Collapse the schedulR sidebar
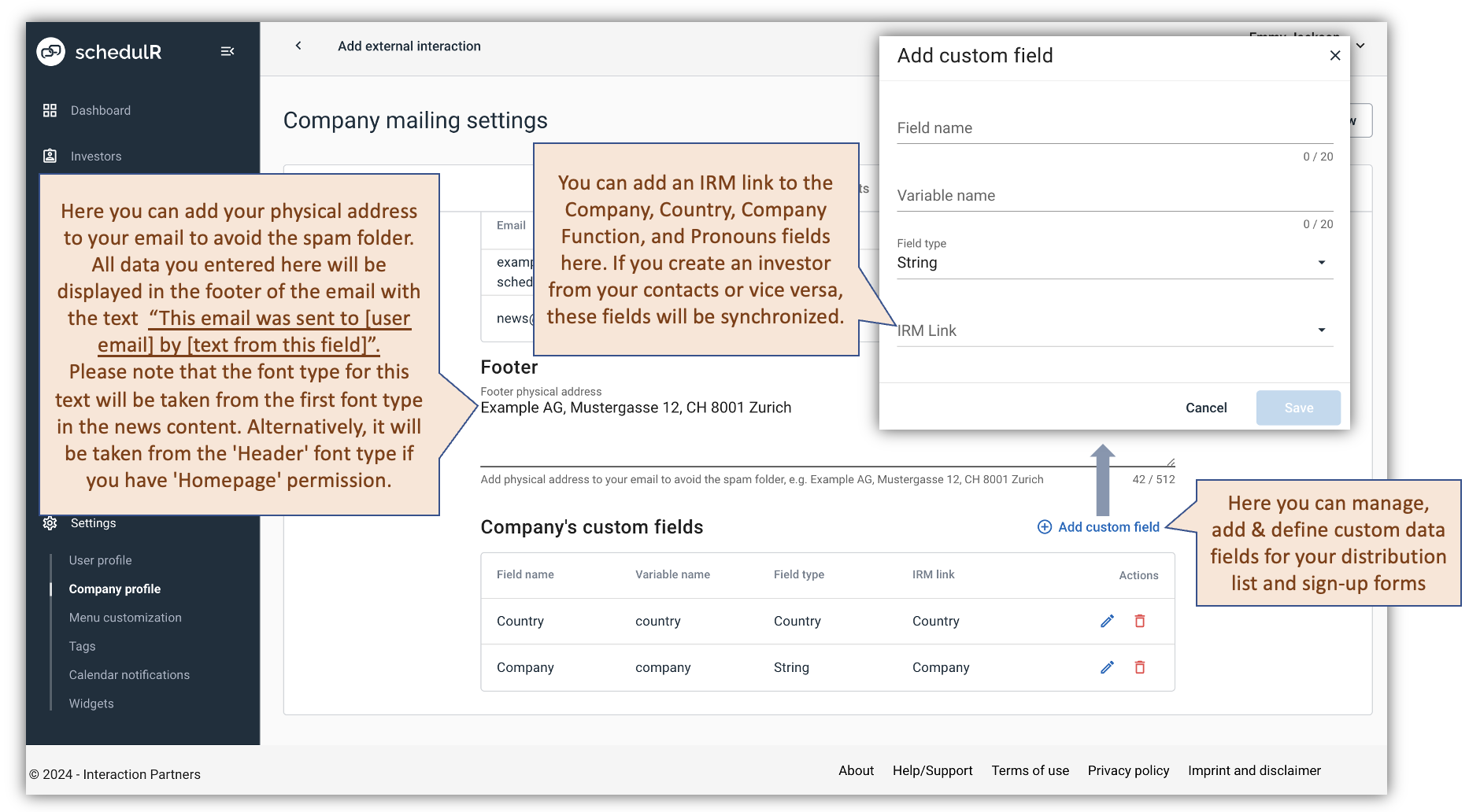The image size is (1469, 812). 228,51
